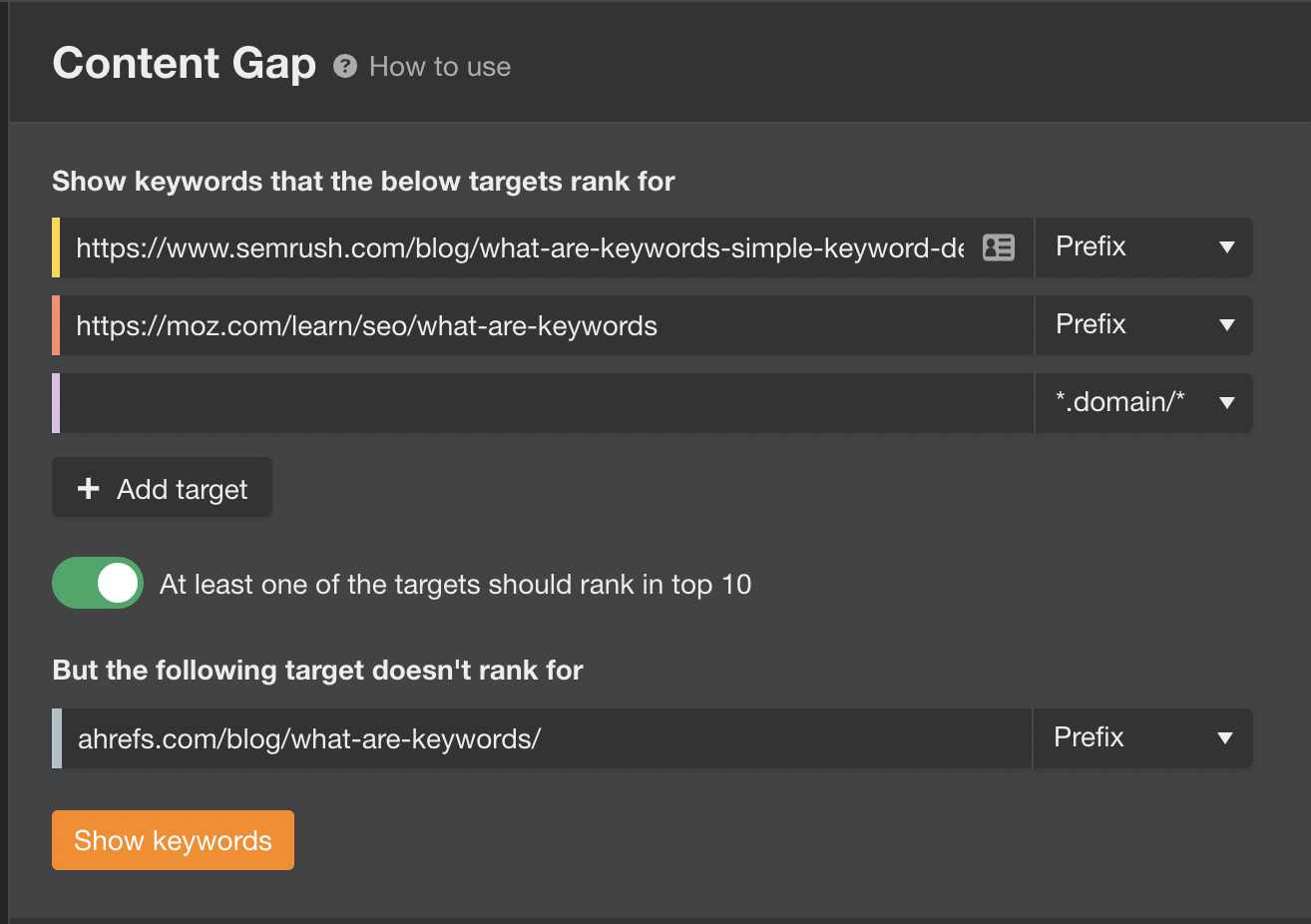The height and width of the screenshot is (924, 1311).
Task: Open the Prefix dropdown for the moz.com target
Action: coord(1143,325)
